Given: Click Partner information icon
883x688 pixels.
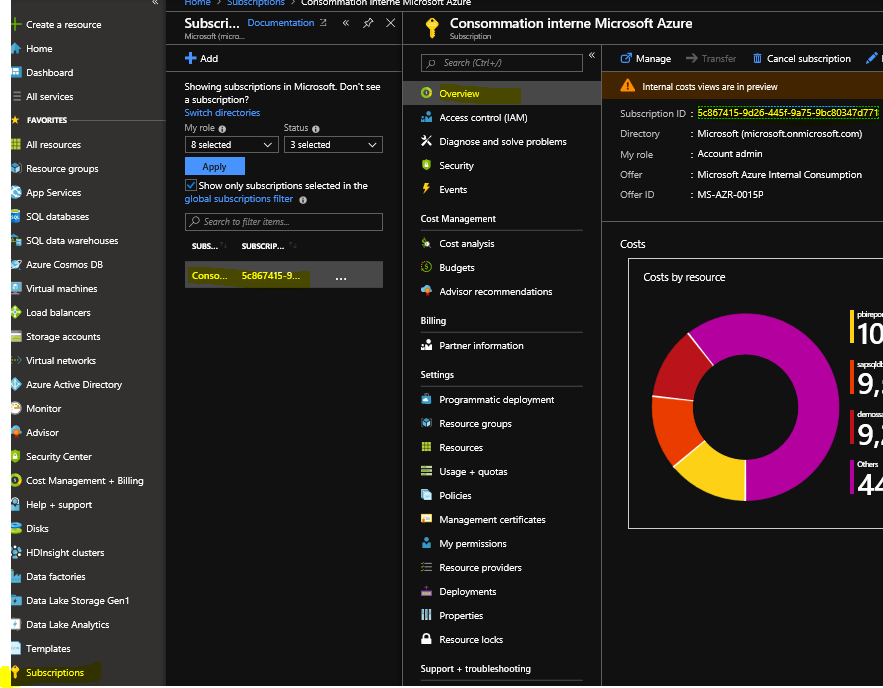Looking at the screenshot, I should click(426, 345).
